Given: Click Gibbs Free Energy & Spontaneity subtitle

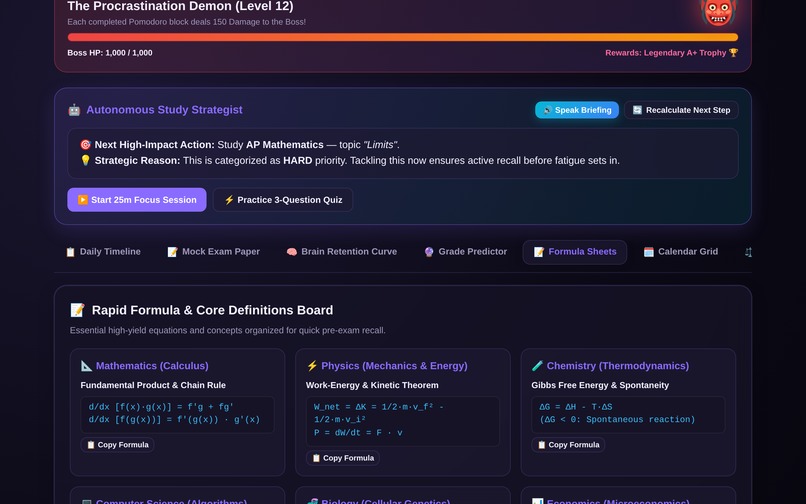Looking at the screenshot, I should 600,385.
